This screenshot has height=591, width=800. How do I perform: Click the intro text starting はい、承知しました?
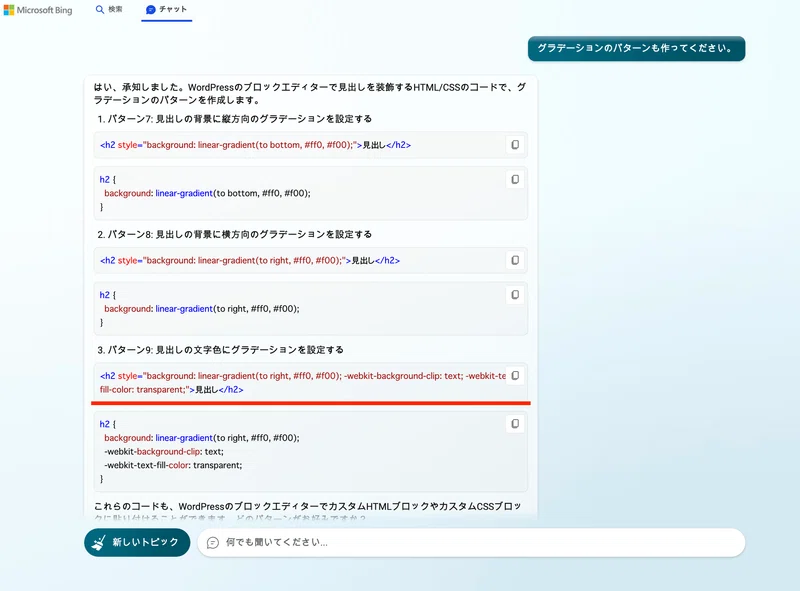310,93
